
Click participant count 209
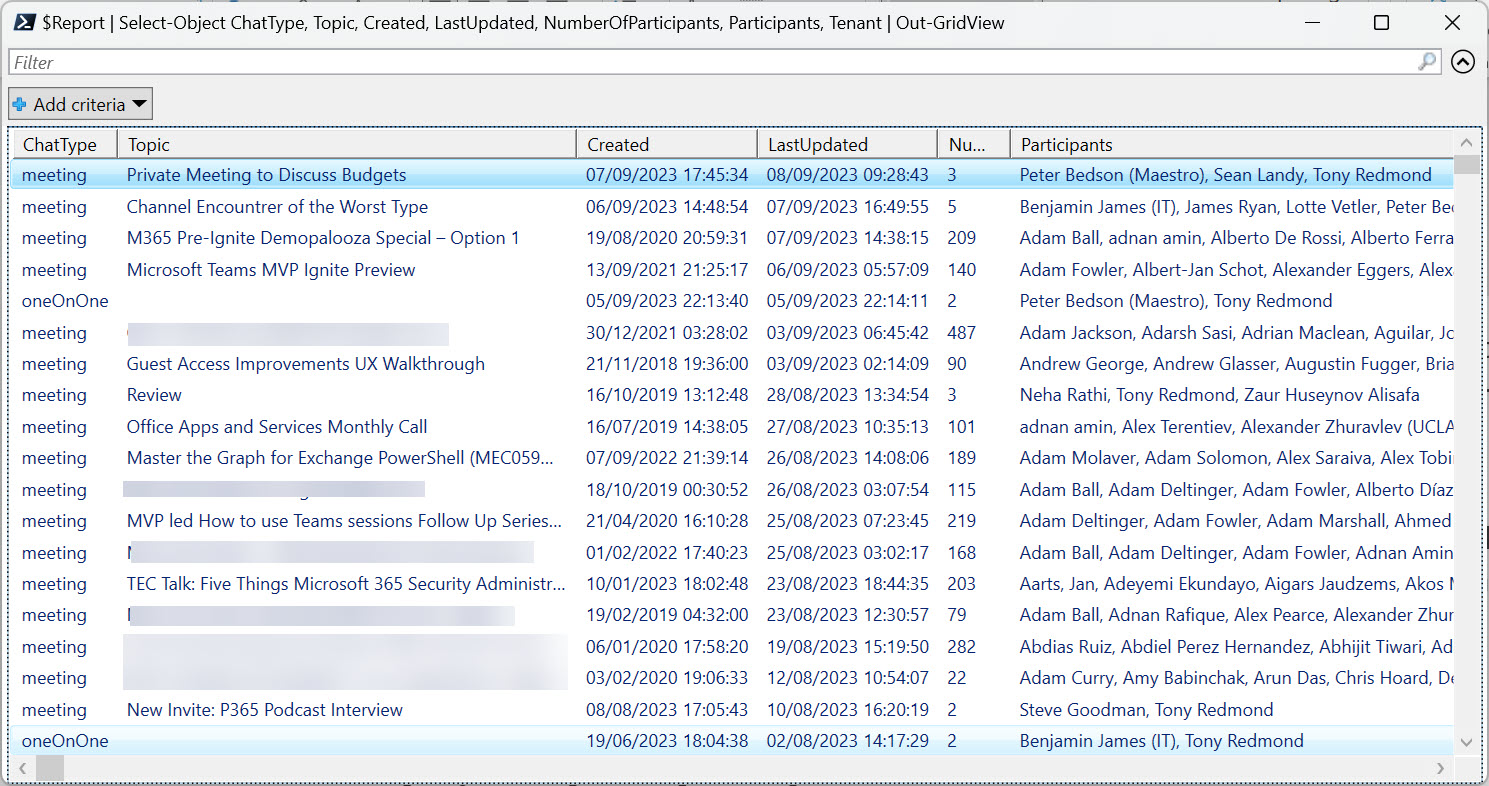pyautogui.click(x=961, y=238)
